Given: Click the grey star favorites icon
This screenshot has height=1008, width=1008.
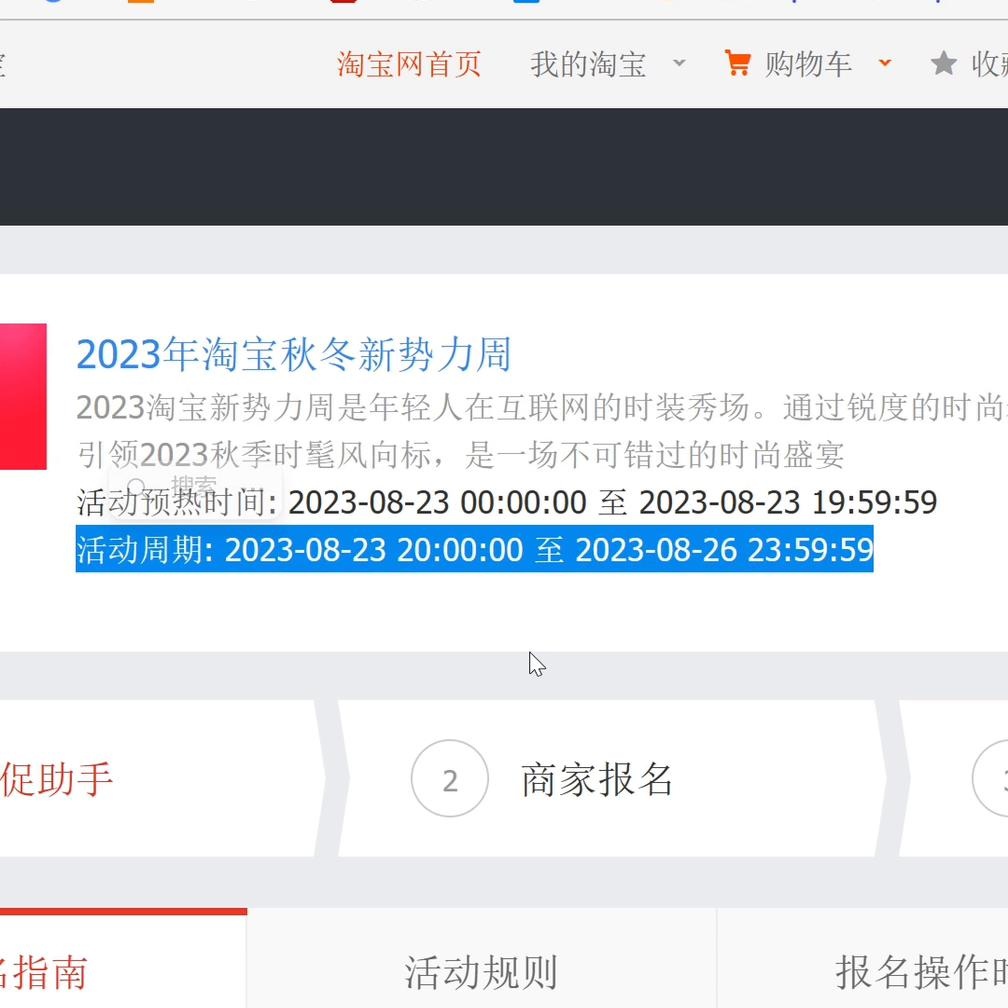Looking at the screenshot, I should click(x=943, y=63).
